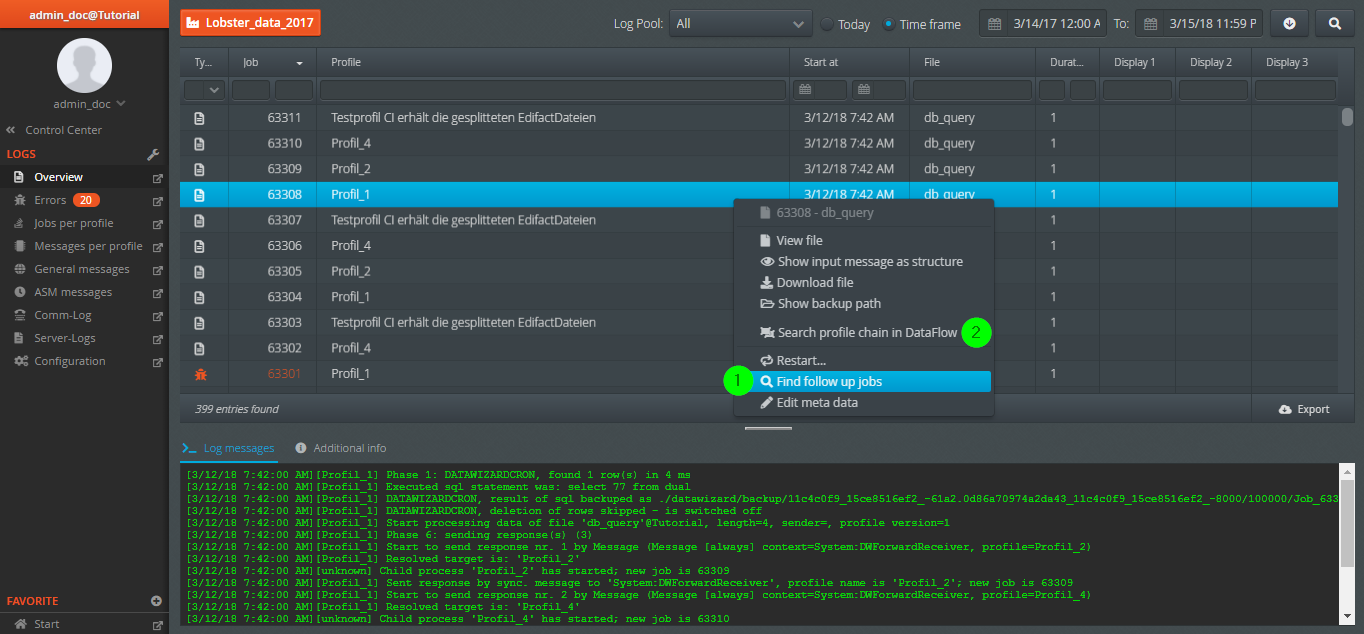Click the download arrow button in toolbar
1364x634 pixels.
(1289, 24)
